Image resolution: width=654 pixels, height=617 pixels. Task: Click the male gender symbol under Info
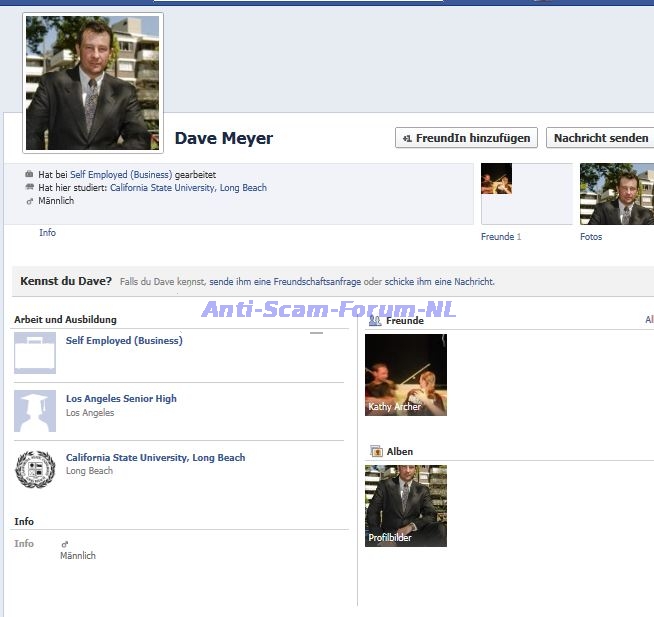65,544
